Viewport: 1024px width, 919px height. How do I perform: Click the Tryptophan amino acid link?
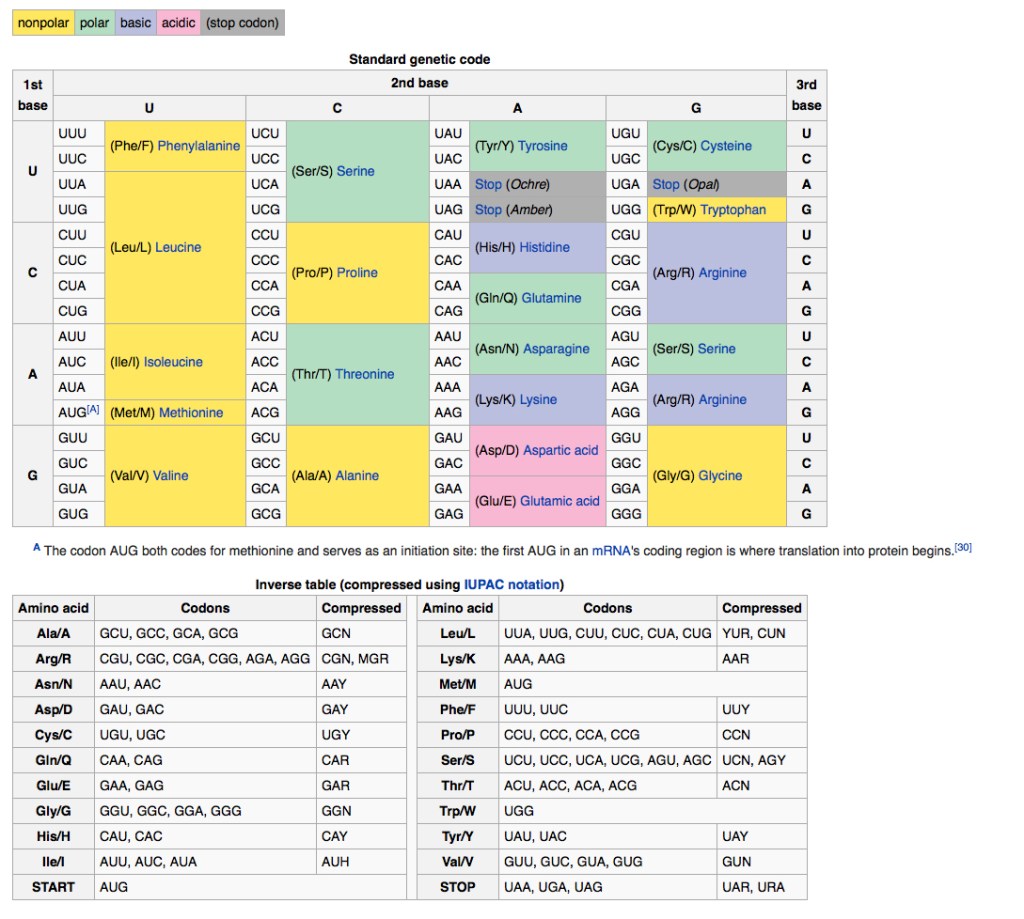pyautogui.click(x=733, y=210)
